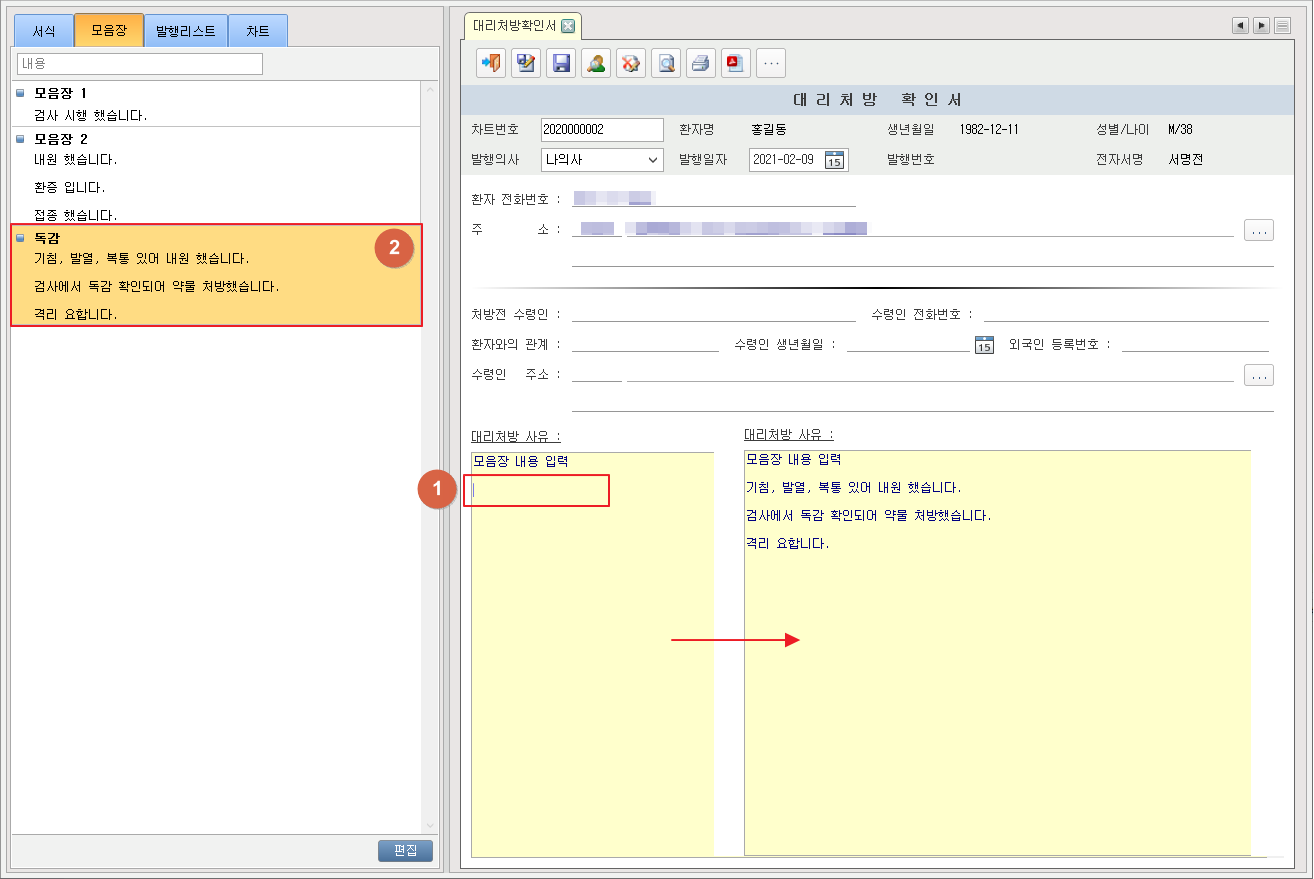This screenshot has height=879, width=1314.
Task: Switch to the 서식 tab
Action: tap(43, 31)
